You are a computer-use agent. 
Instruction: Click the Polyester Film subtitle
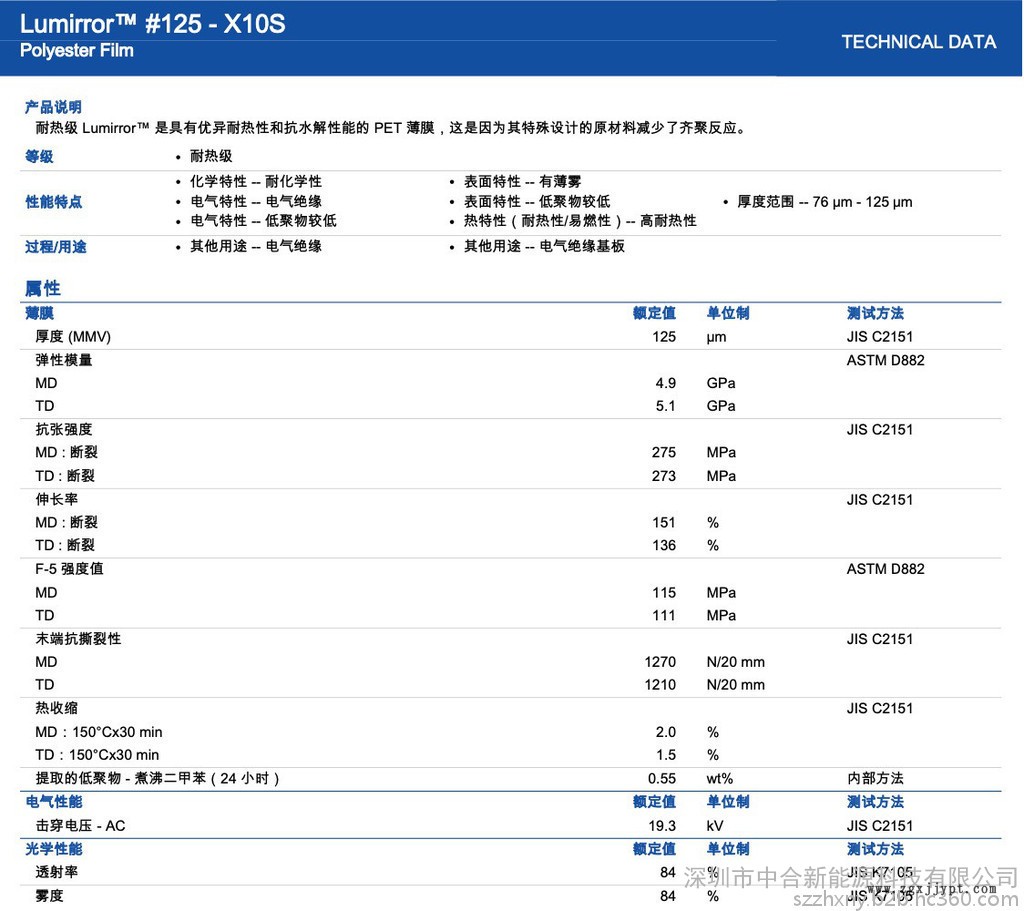point(76,50)
